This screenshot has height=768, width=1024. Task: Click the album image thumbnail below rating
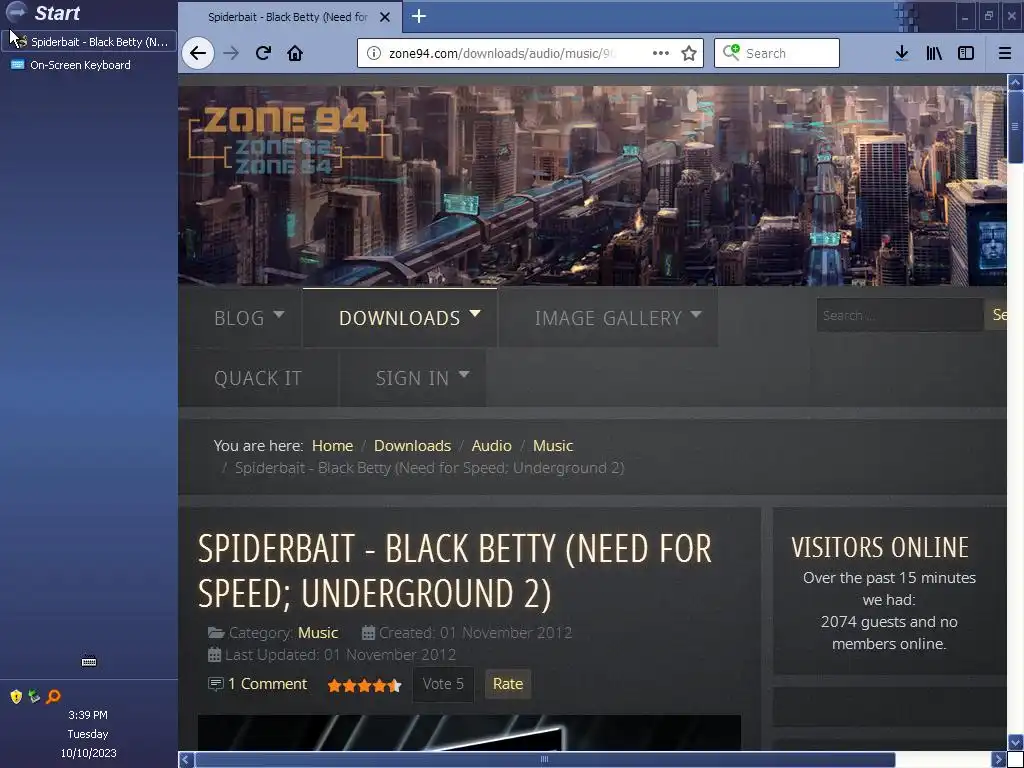(469, 732)
